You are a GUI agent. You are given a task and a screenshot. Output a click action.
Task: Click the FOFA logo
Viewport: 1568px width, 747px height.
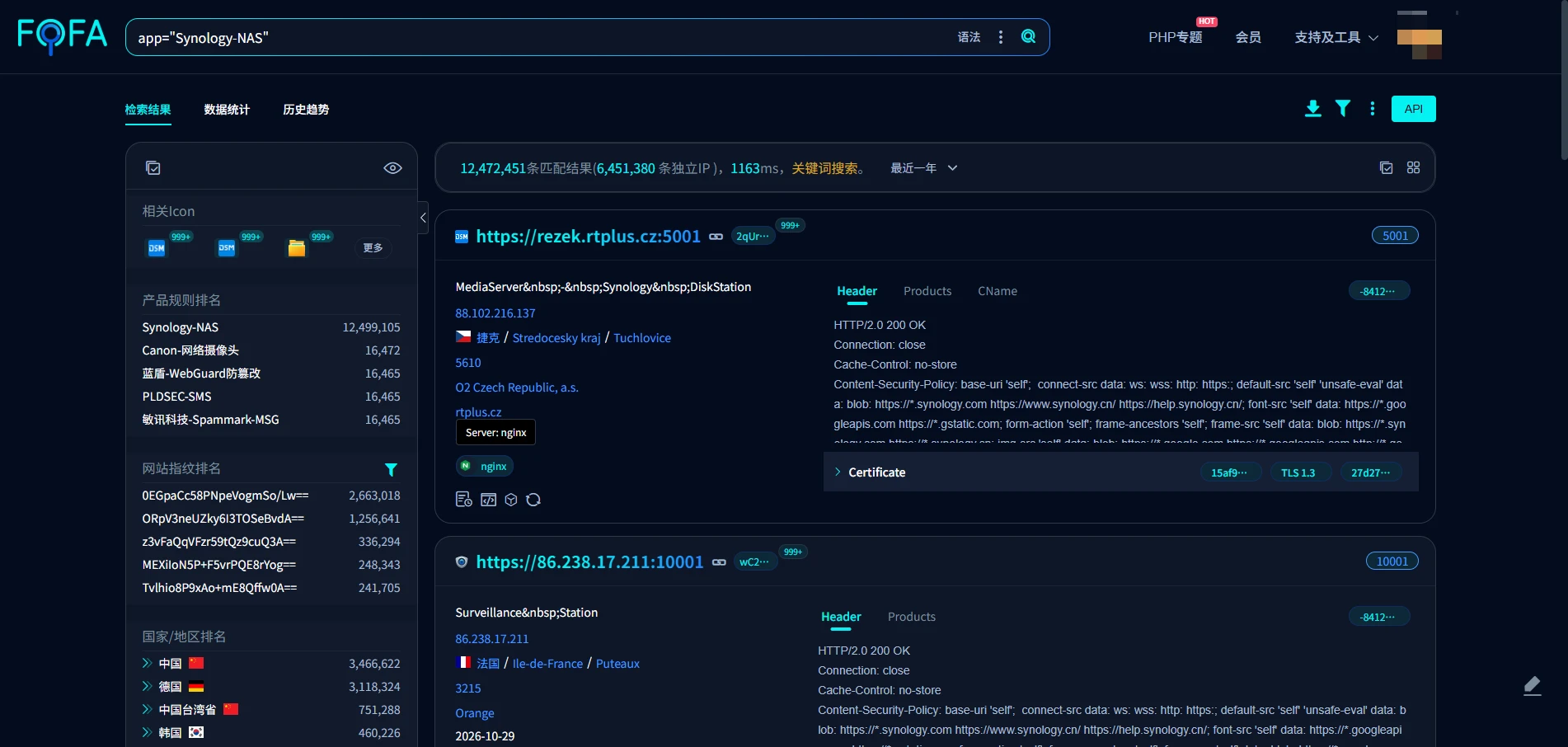coord(63,35)
